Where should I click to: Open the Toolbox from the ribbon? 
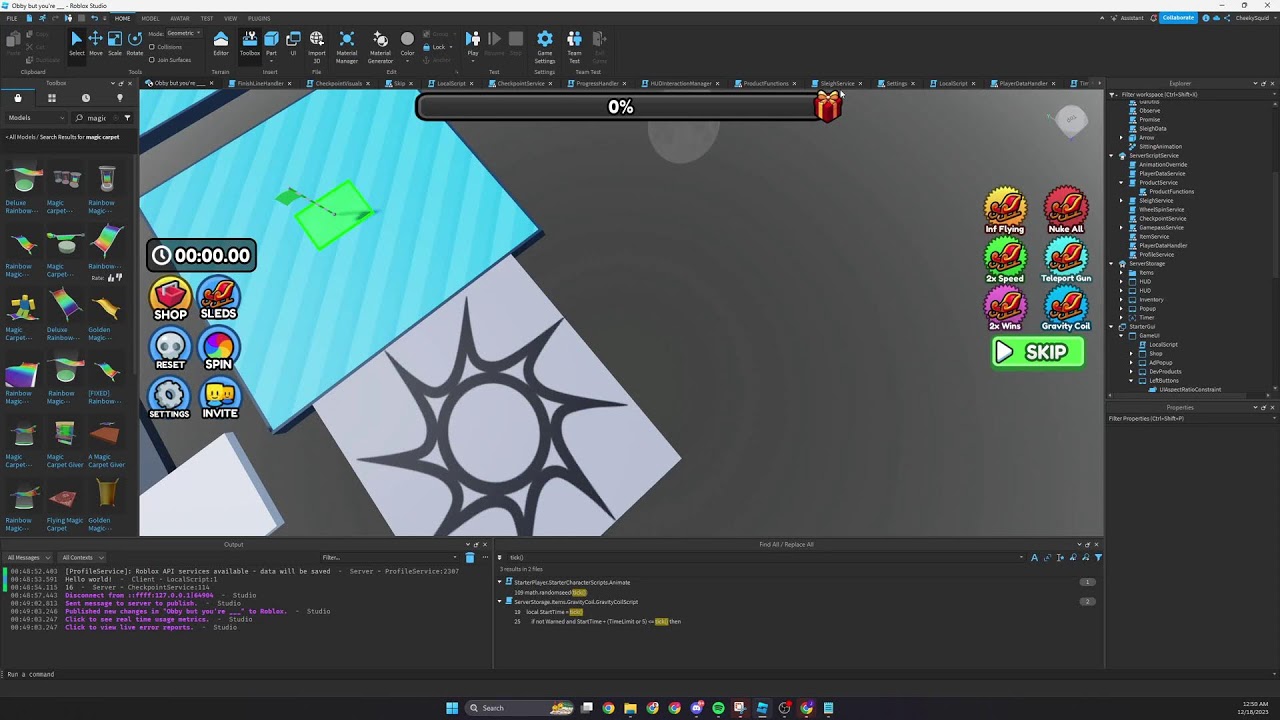tap(250, 43)
